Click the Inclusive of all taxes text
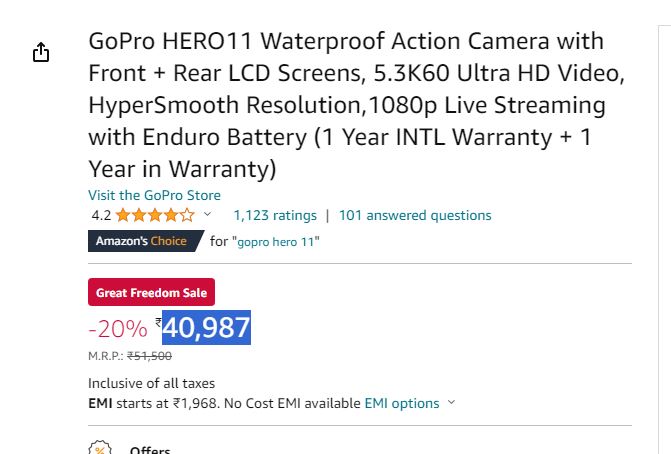Image resolution: width=671 pixels, height=454 pixels. [x=151, y=383]
